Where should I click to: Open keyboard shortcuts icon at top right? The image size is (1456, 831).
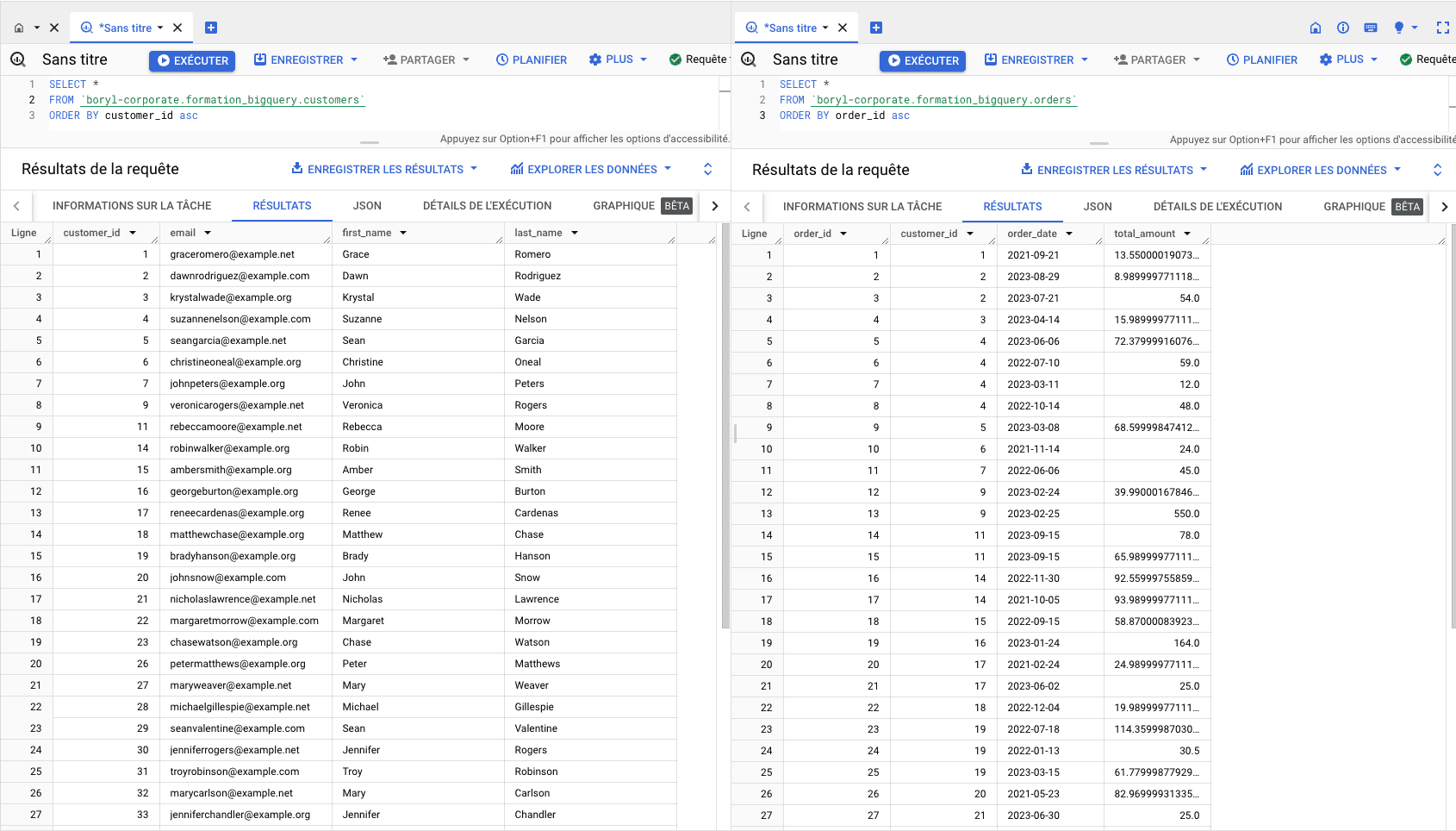(x=1371, y=28)
